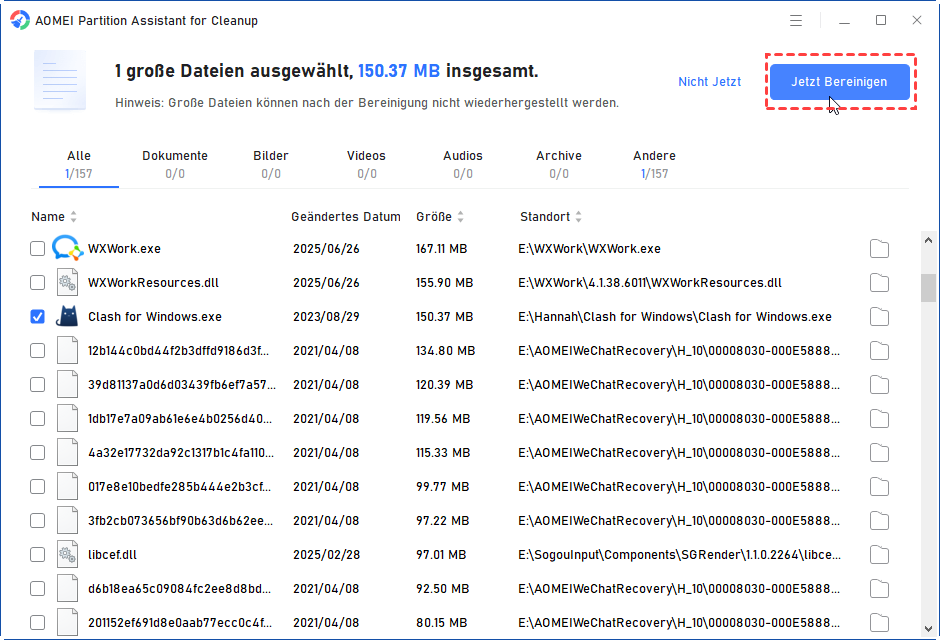Check the box for 39d81137a0d6d03439fb6ef7a57
940x640 pixels.
coord(37,385)
